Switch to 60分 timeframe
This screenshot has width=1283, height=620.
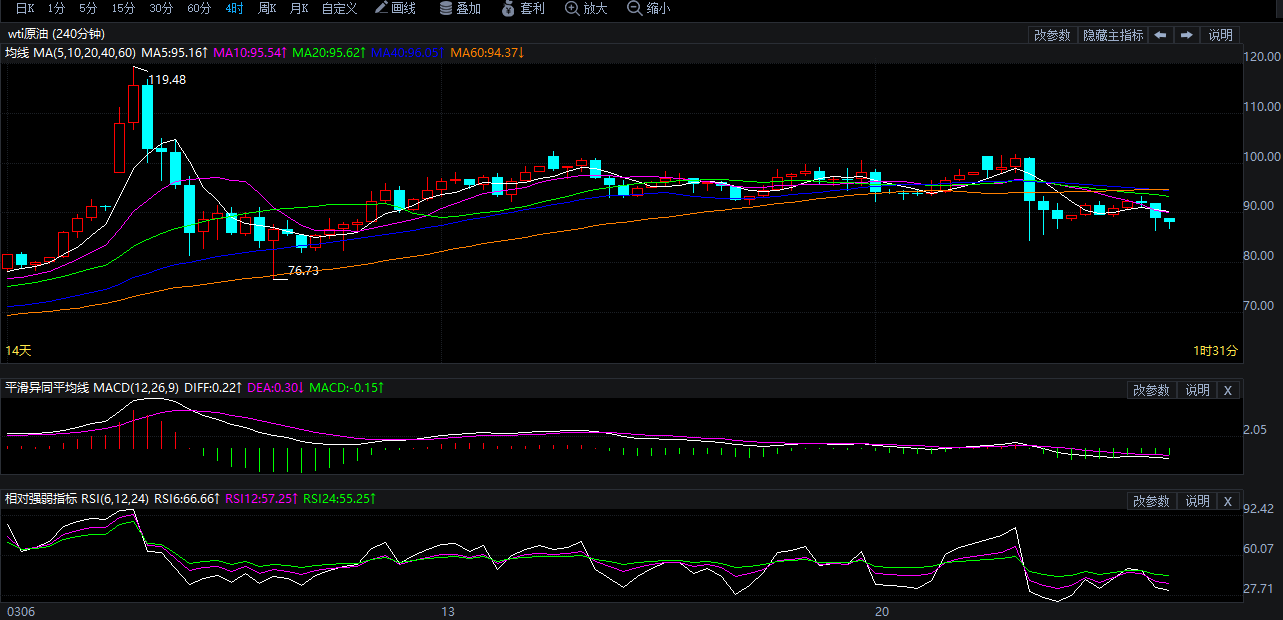tap(199, 9)
